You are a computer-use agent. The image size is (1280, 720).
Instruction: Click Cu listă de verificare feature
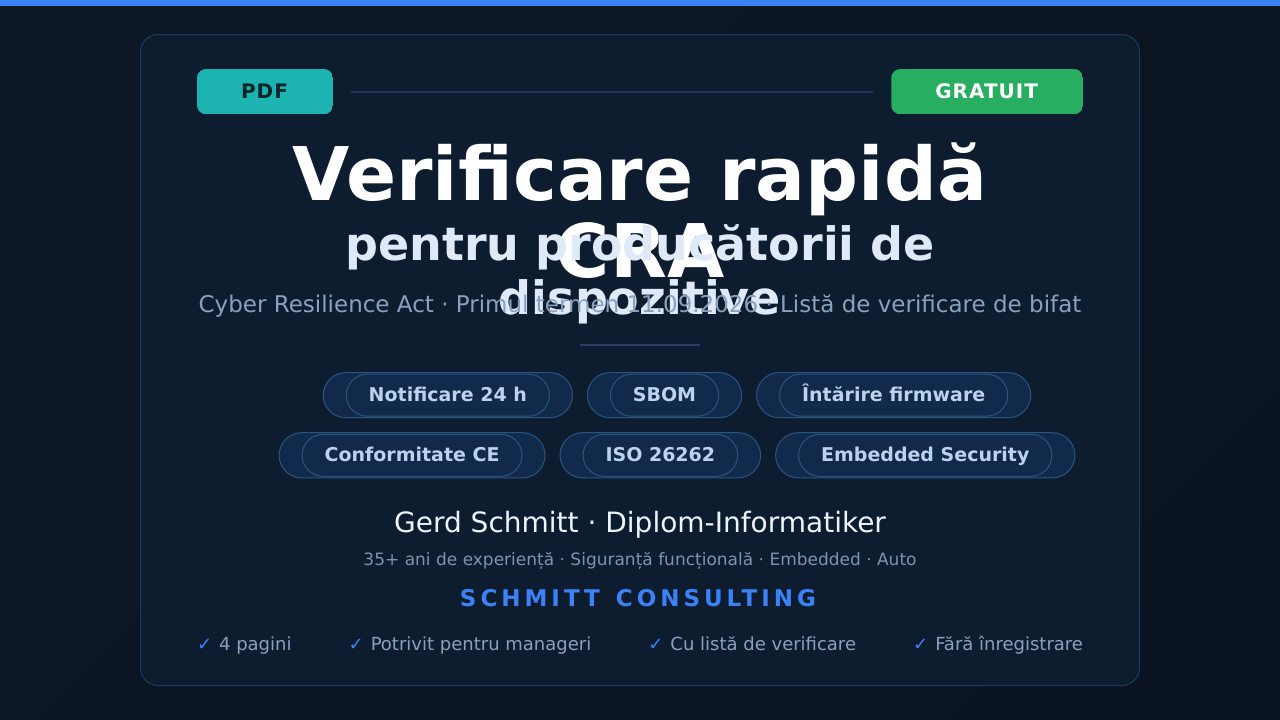pos(752,644)
